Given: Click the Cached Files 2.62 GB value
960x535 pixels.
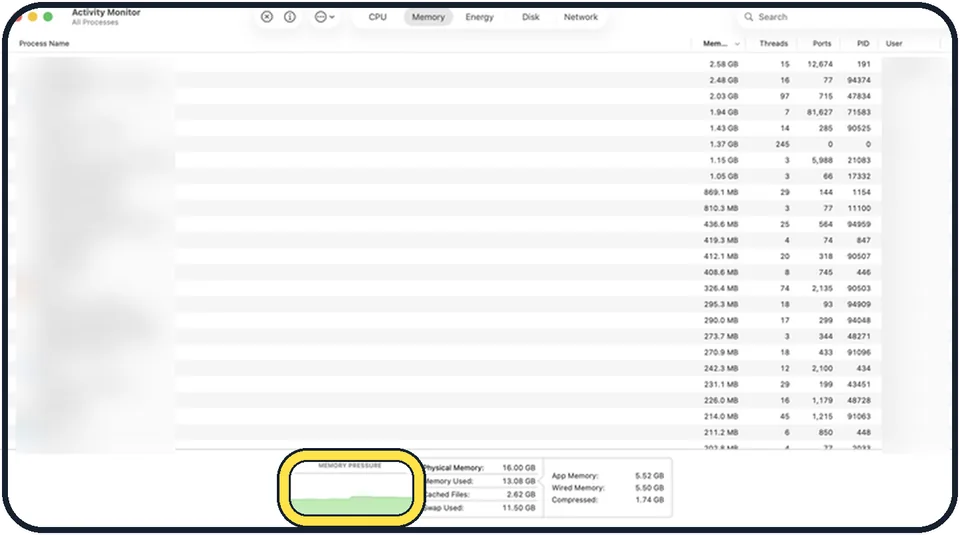Looking at the screenshot, I should pos(521,495).
